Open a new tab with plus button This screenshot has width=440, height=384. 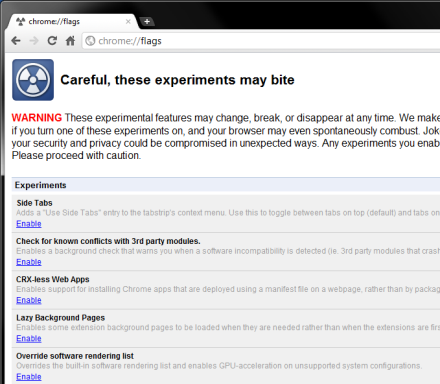[x=147, y=22]
